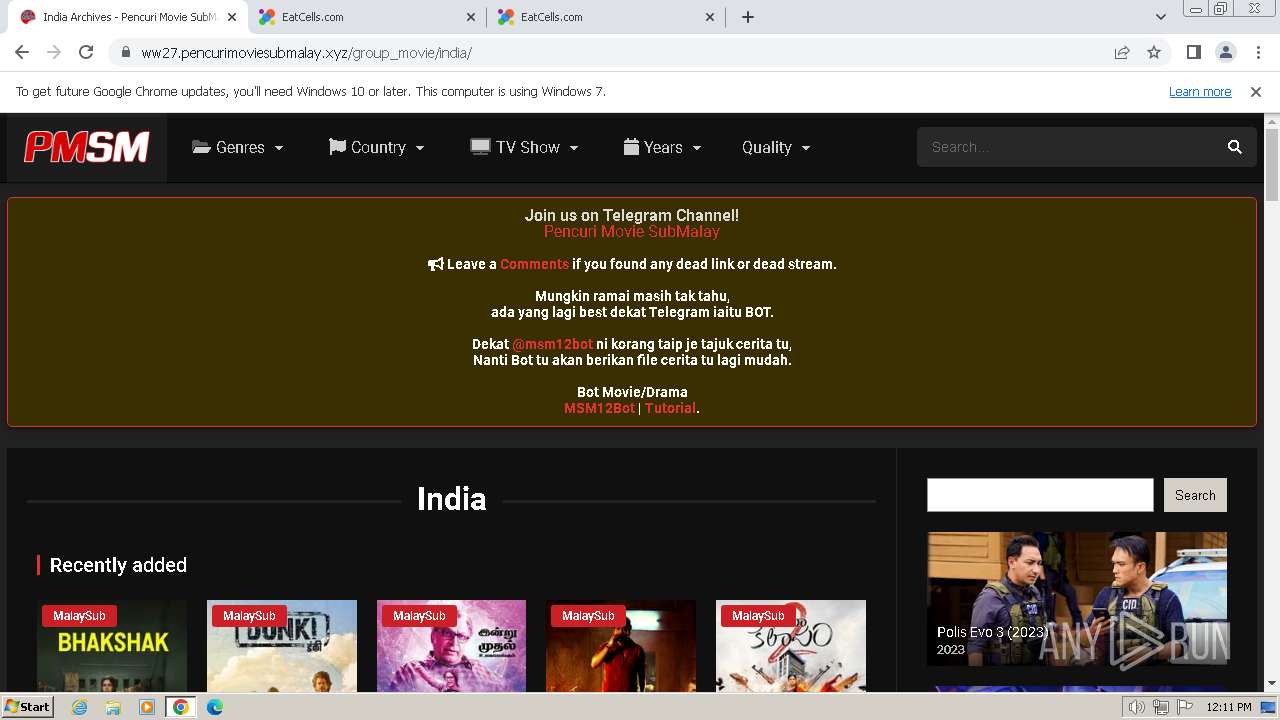This screenshot has width=1280, height=720.
Task: Switch to the first EatCells.com tab
Action: pos(366,17)
